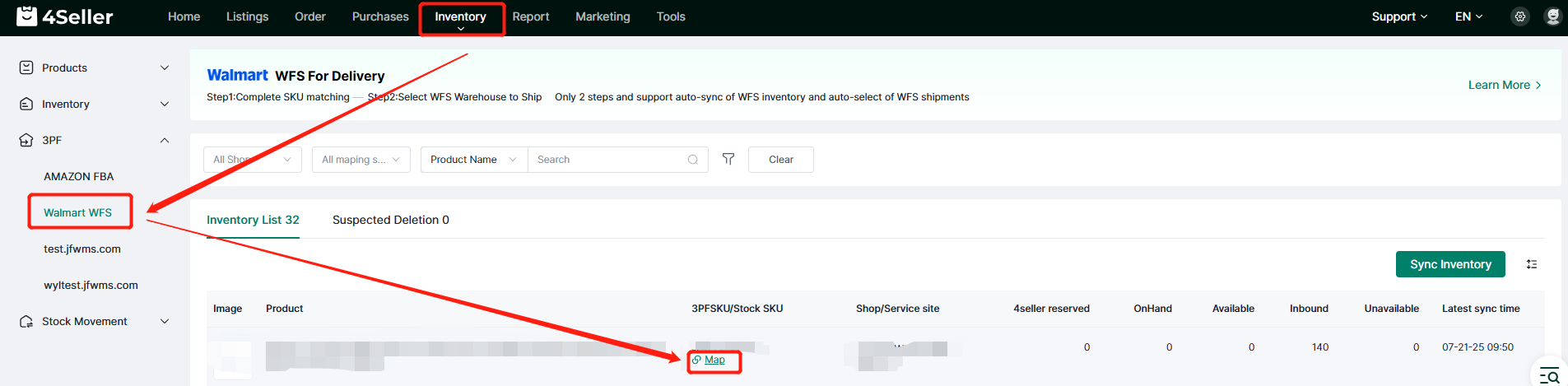Open the settings gear icon
This screenshot has width=1568, height=386.
1519,16
